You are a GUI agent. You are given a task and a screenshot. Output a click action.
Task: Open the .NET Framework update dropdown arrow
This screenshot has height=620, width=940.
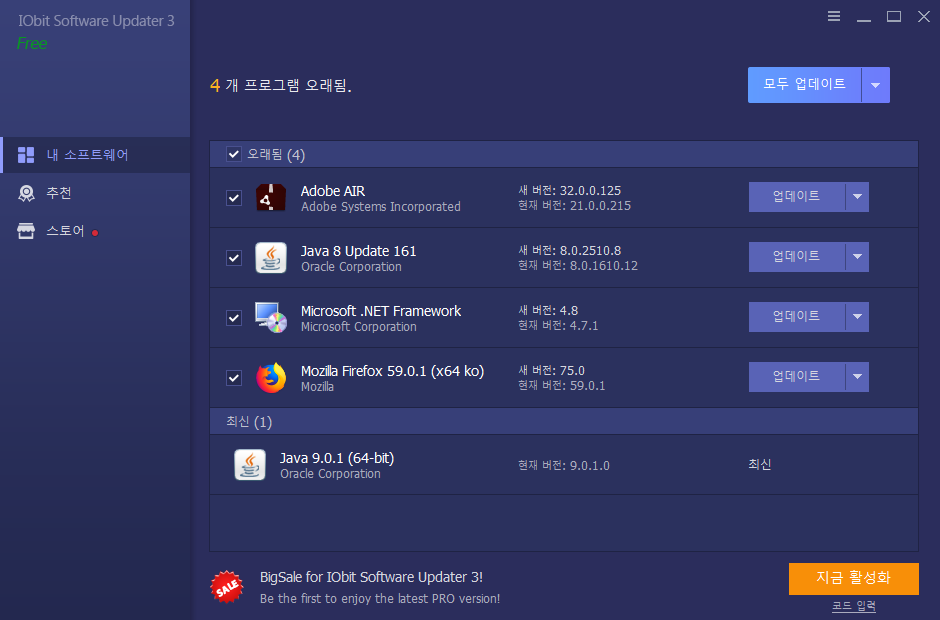(857, 317)
